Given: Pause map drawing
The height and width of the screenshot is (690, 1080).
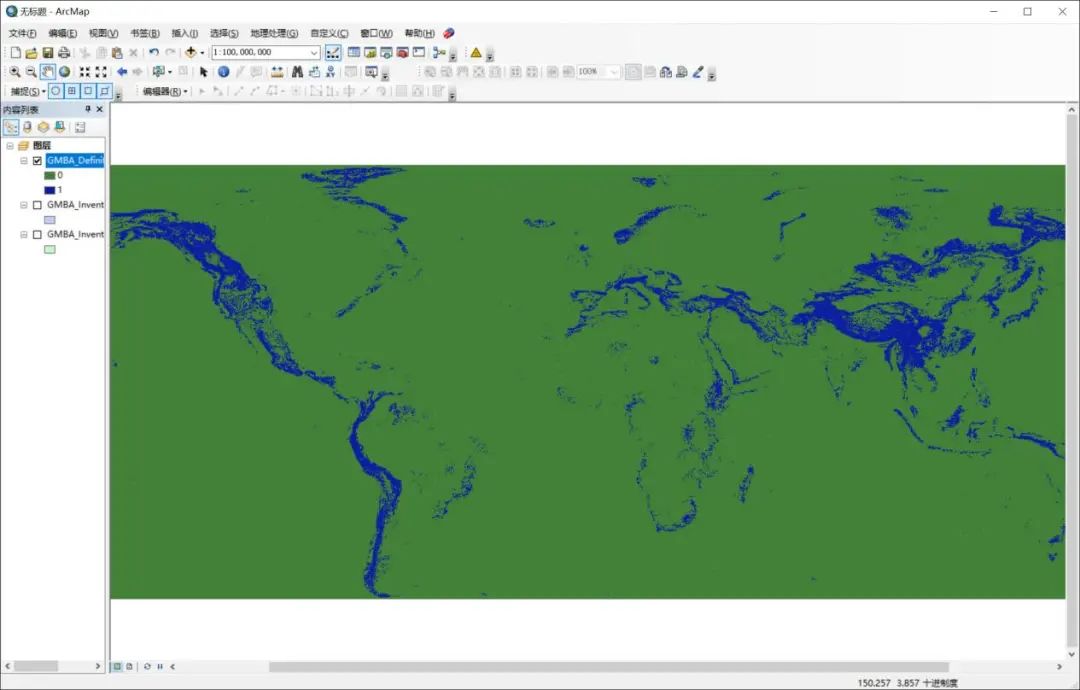Looking at the screenshot, I should (x=160, y=667).
